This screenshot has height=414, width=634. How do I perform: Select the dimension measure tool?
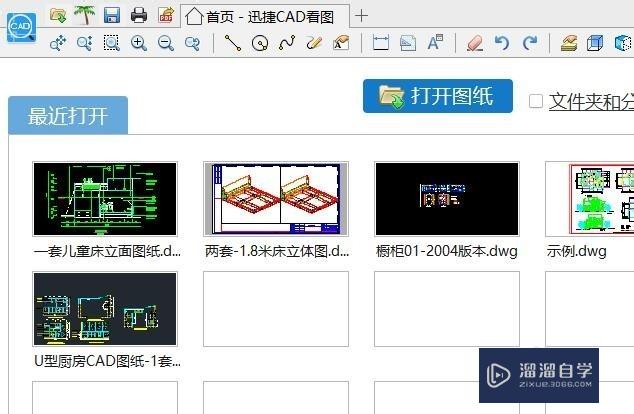(381, 43)
